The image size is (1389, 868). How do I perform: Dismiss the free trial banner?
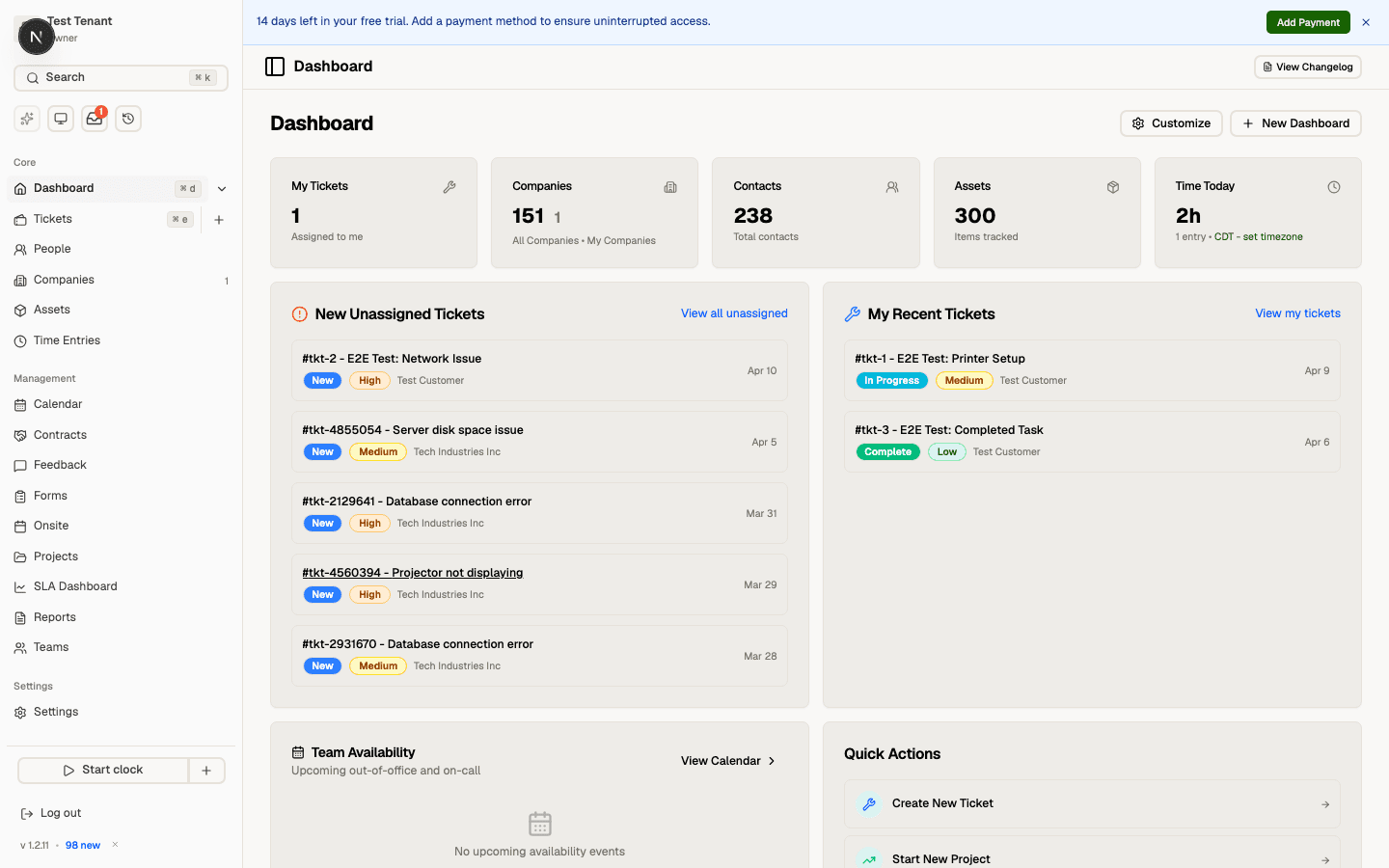[1366, 22]
